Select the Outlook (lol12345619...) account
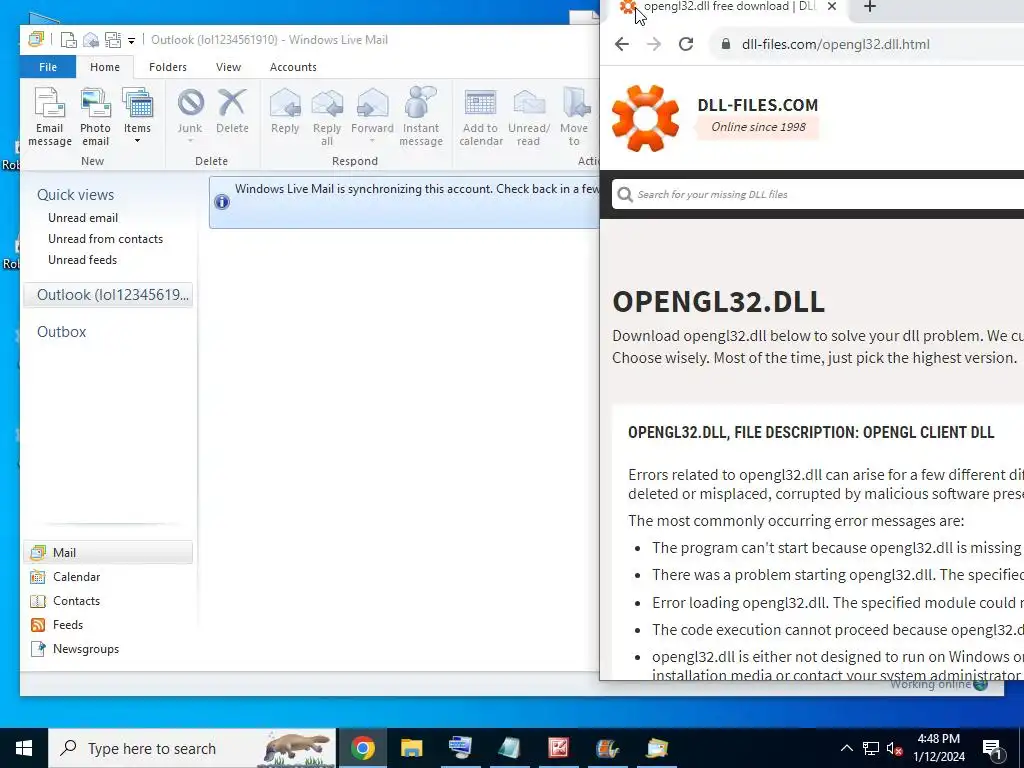The height and width of the screenshot is (768, 1024). (x=108, y=295)
